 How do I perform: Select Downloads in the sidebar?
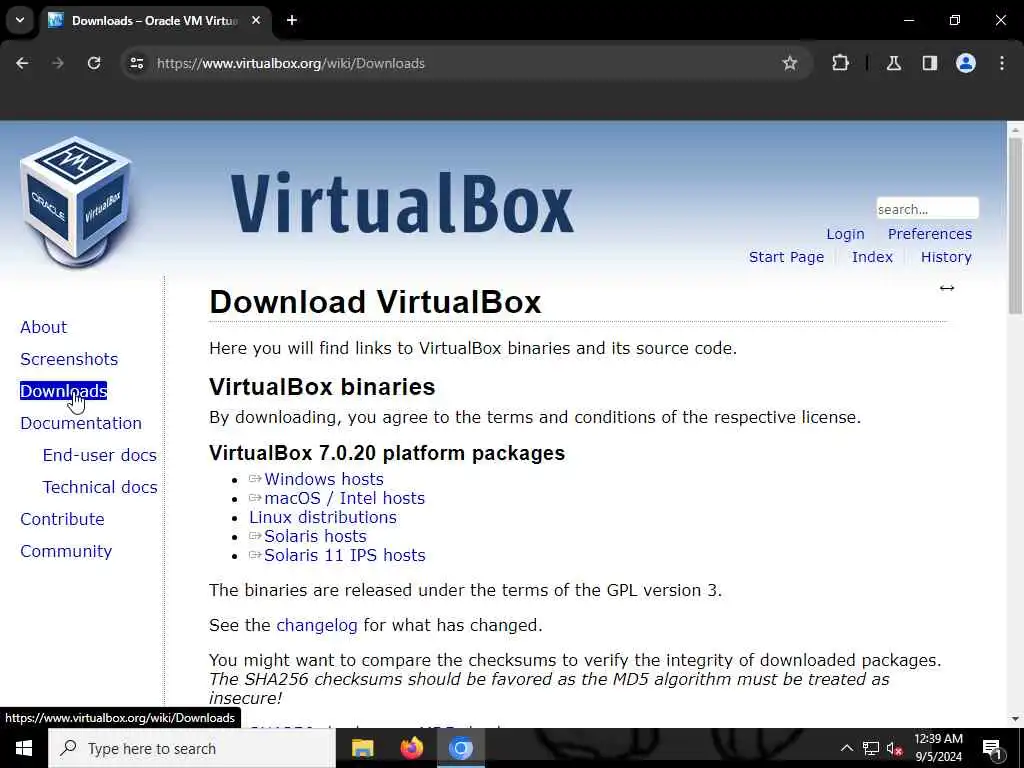[63, 391]
